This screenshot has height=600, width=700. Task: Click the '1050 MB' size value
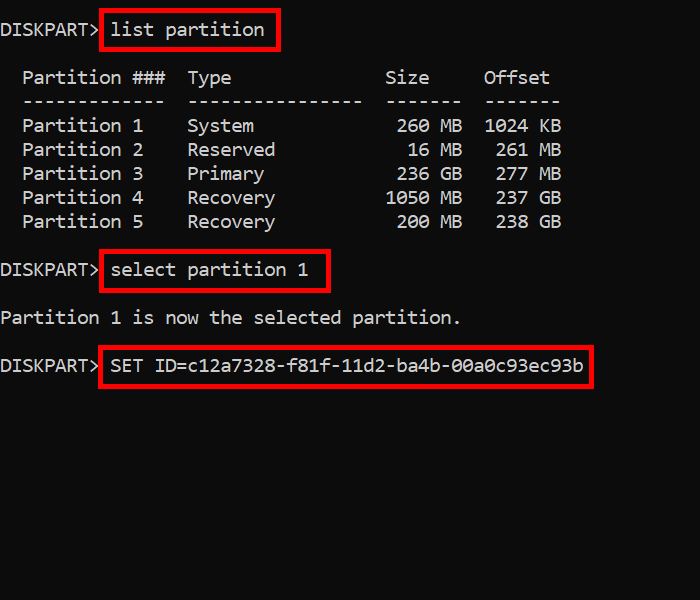(424, 198)
